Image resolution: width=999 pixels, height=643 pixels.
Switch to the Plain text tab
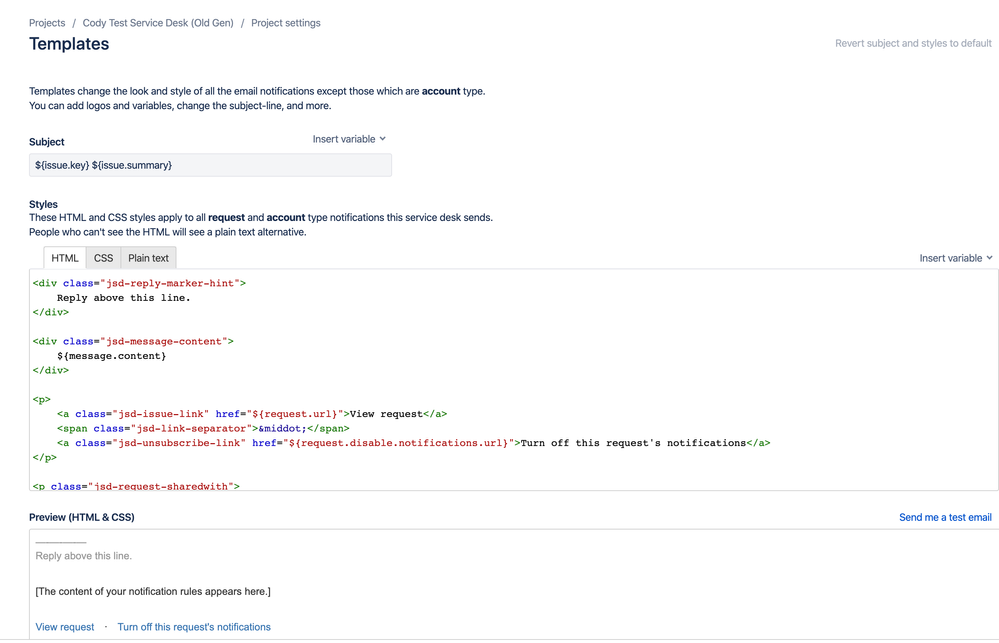pyautogui.click(x=147, y=257)
